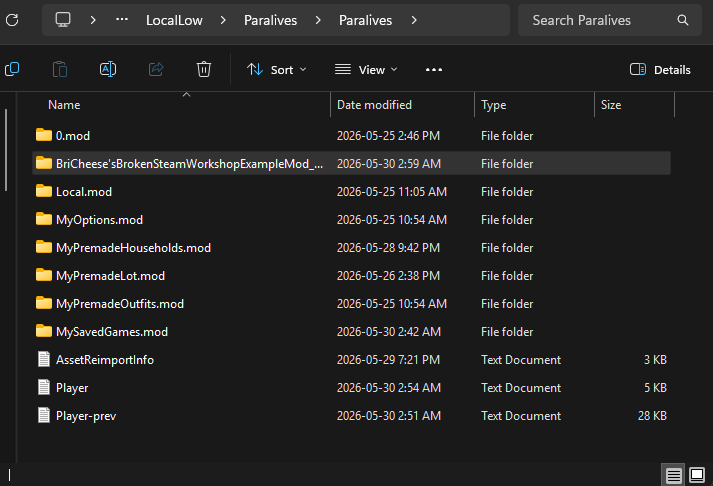Select the Local.mod folder icon
Image resolution: width=713 pixels, height=486 pixels.
(44, 190)
